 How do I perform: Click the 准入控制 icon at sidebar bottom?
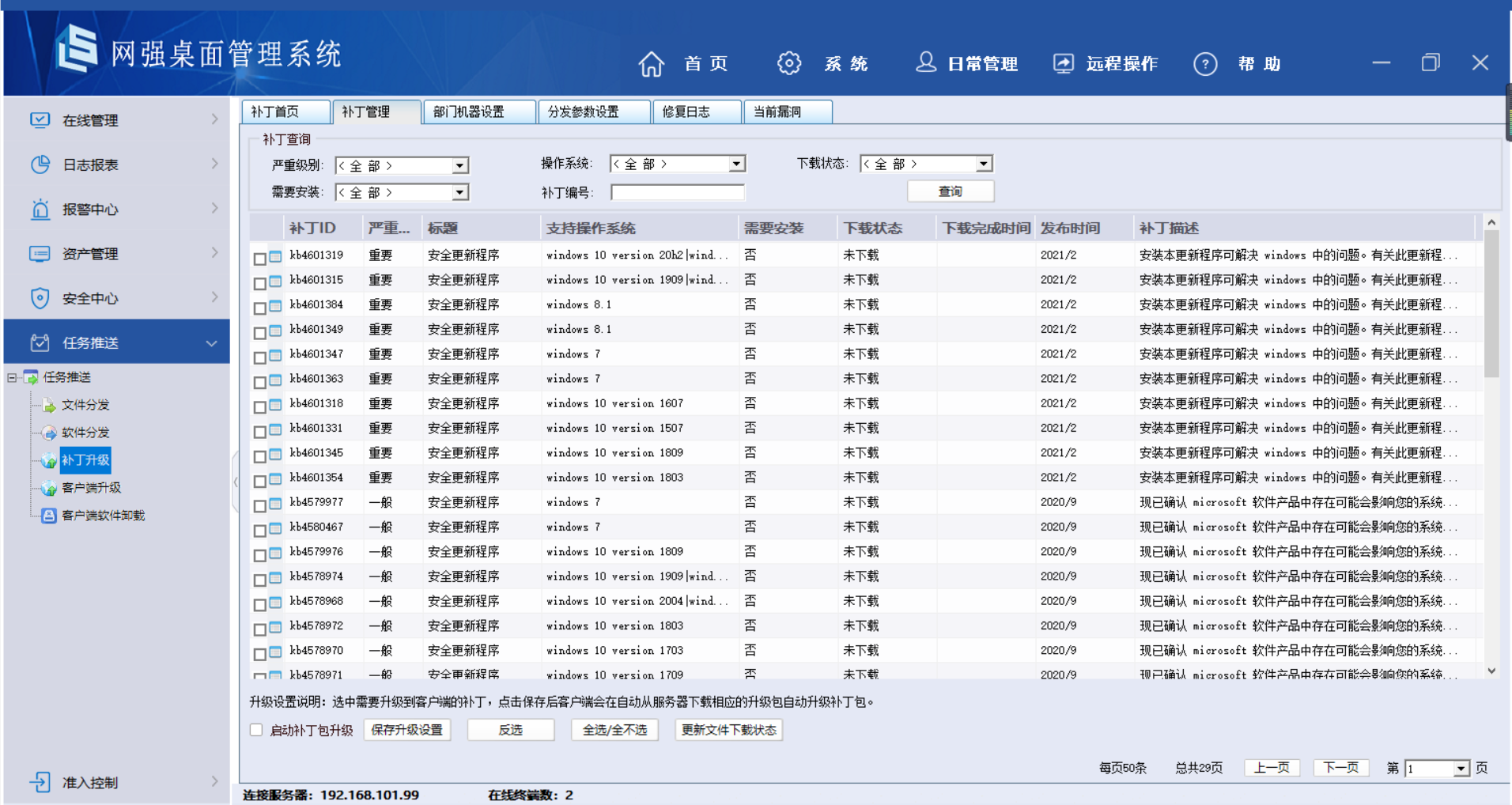40,782
